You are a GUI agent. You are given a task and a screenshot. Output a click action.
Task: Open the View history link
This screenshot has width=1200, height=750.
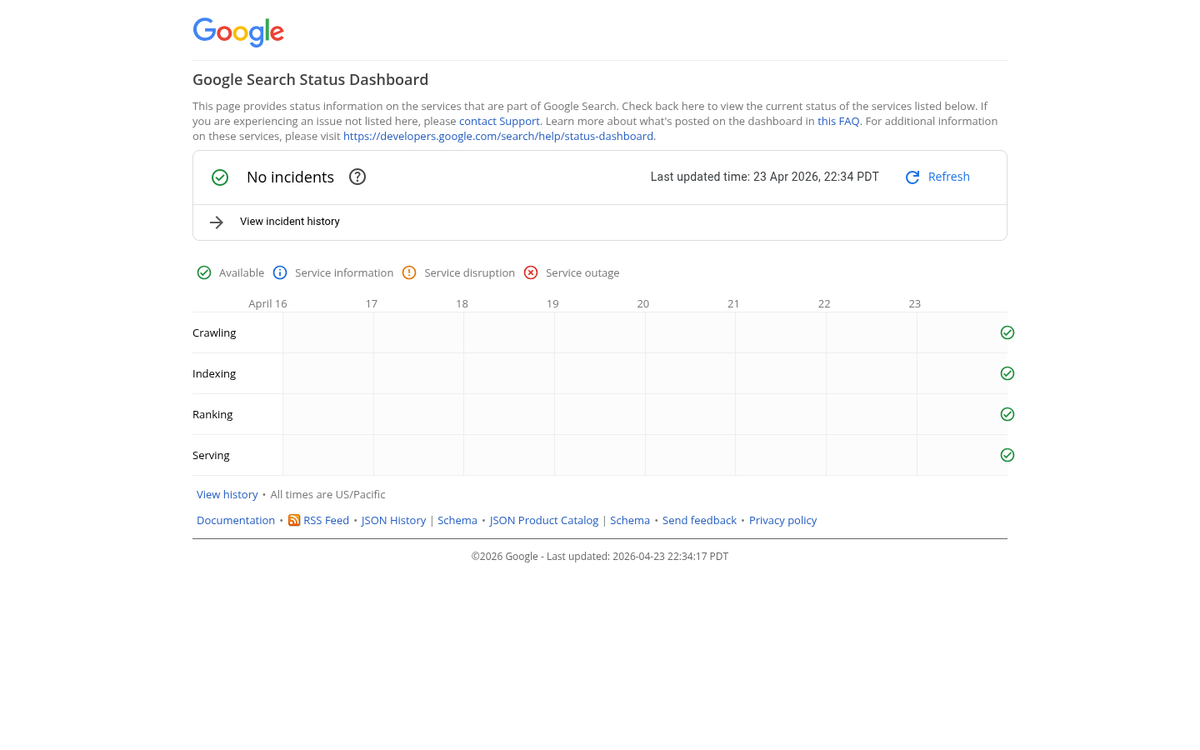[x=227, y=494]
